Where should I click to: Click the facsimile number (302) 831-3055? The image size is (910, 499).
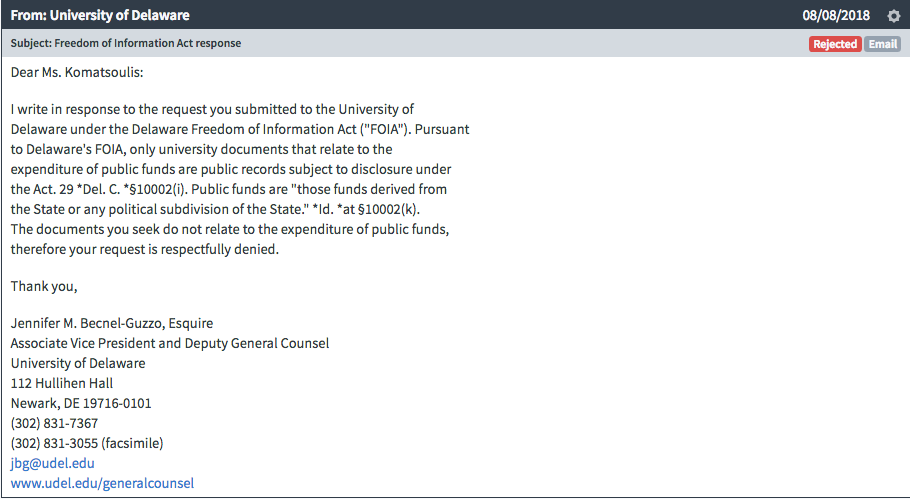tap(87, 443)
